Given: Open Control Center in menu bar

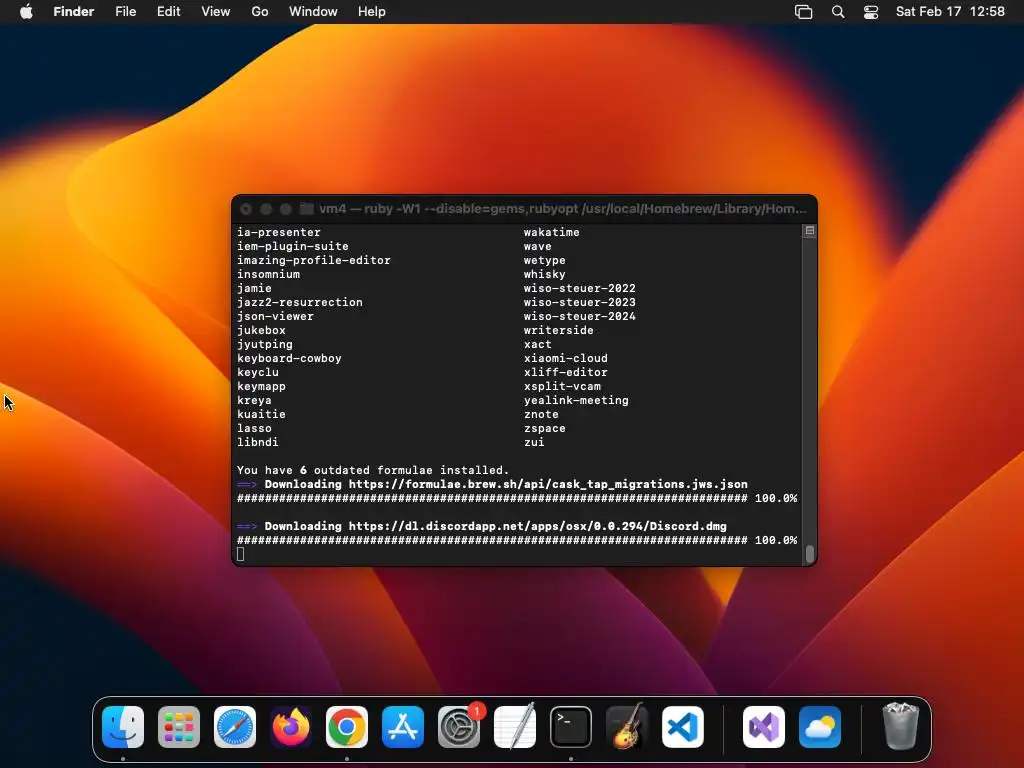Looking at the screenshot, I should [x=871, y=12].
